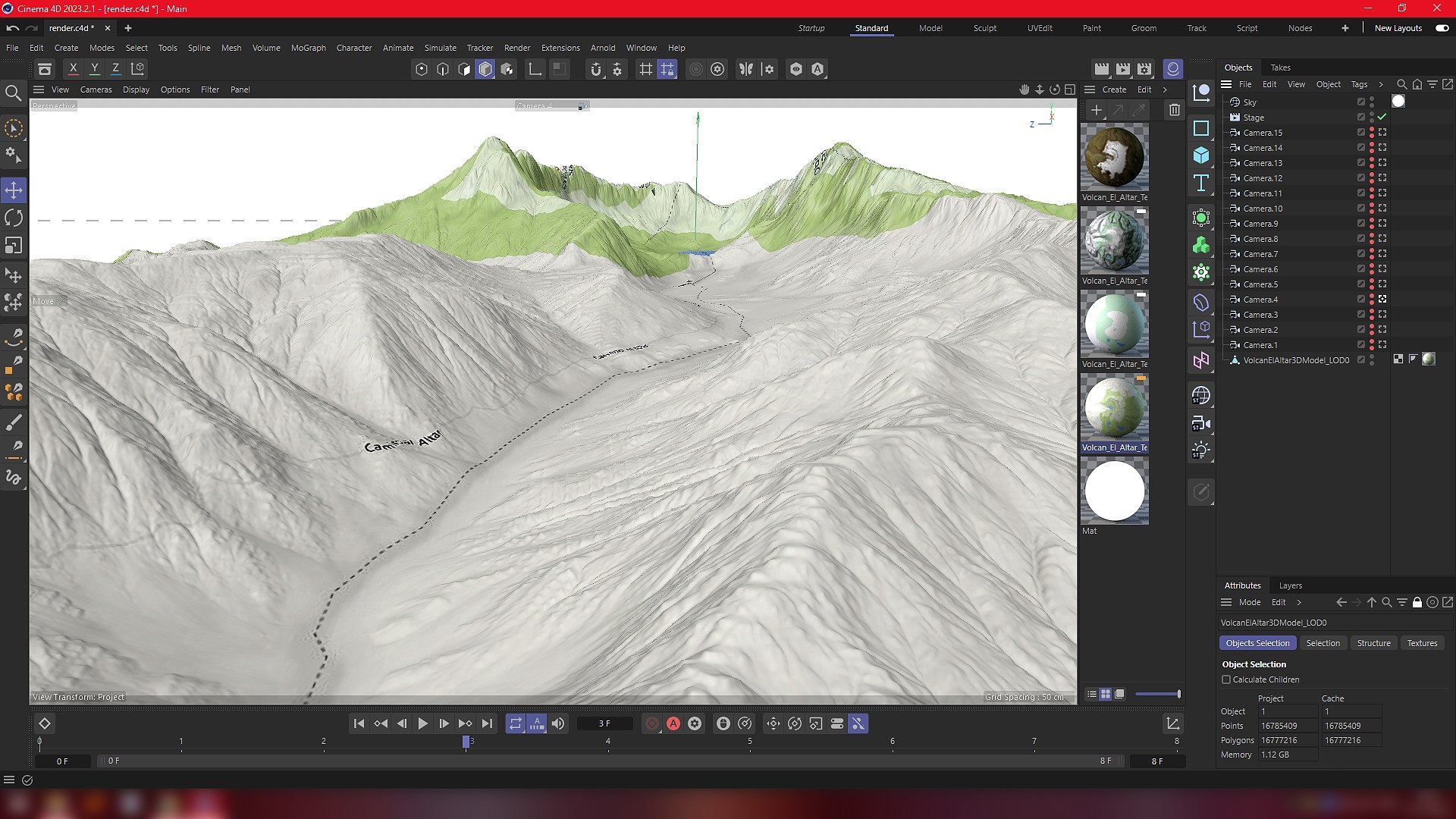Open Objects manager hamburger menu
This screenshot has height=819, width=1456.
(1226, 84)
